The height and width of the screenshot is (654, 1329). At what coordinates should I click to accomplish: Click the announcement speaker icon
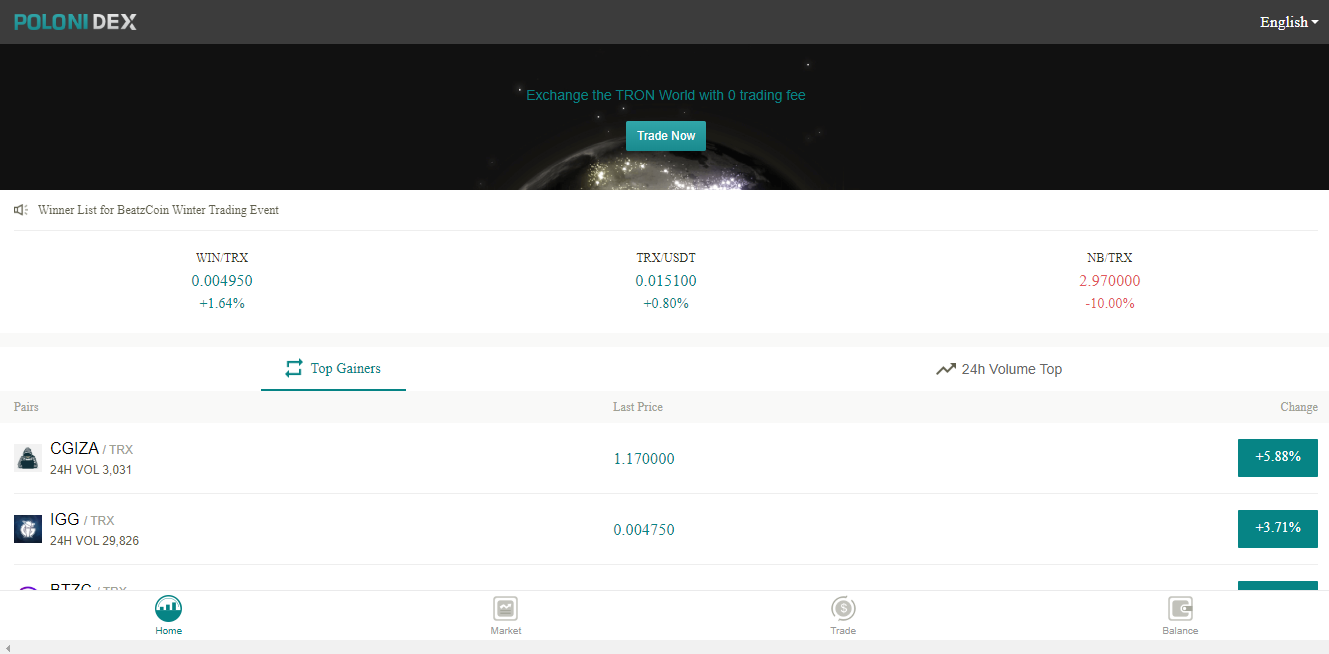point(21,210)
